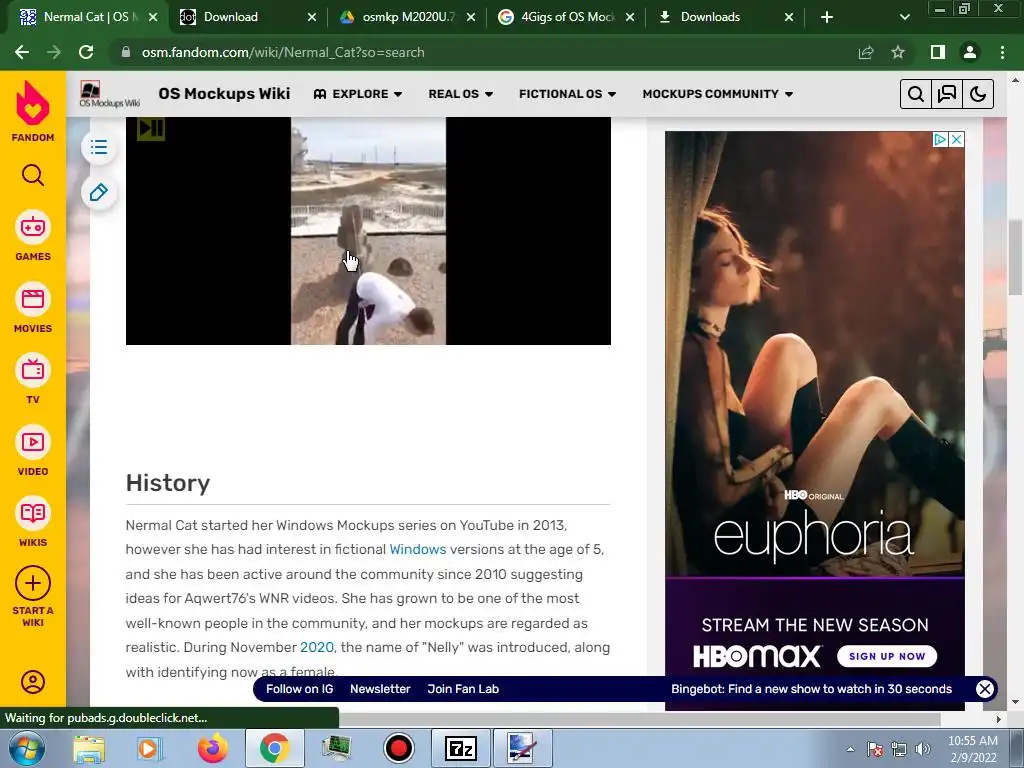Switch to the 4Gigs of OS Mock tab
1024x768 pixels.
[x=566, y=17]
